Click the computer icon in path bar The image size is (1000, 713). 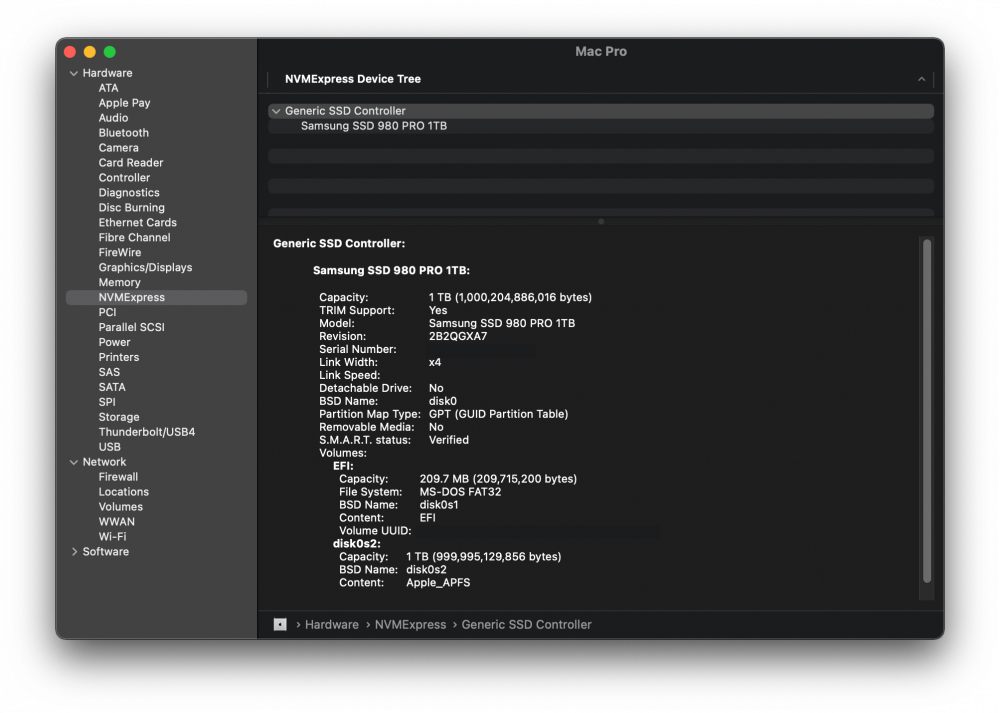point(280,625)
